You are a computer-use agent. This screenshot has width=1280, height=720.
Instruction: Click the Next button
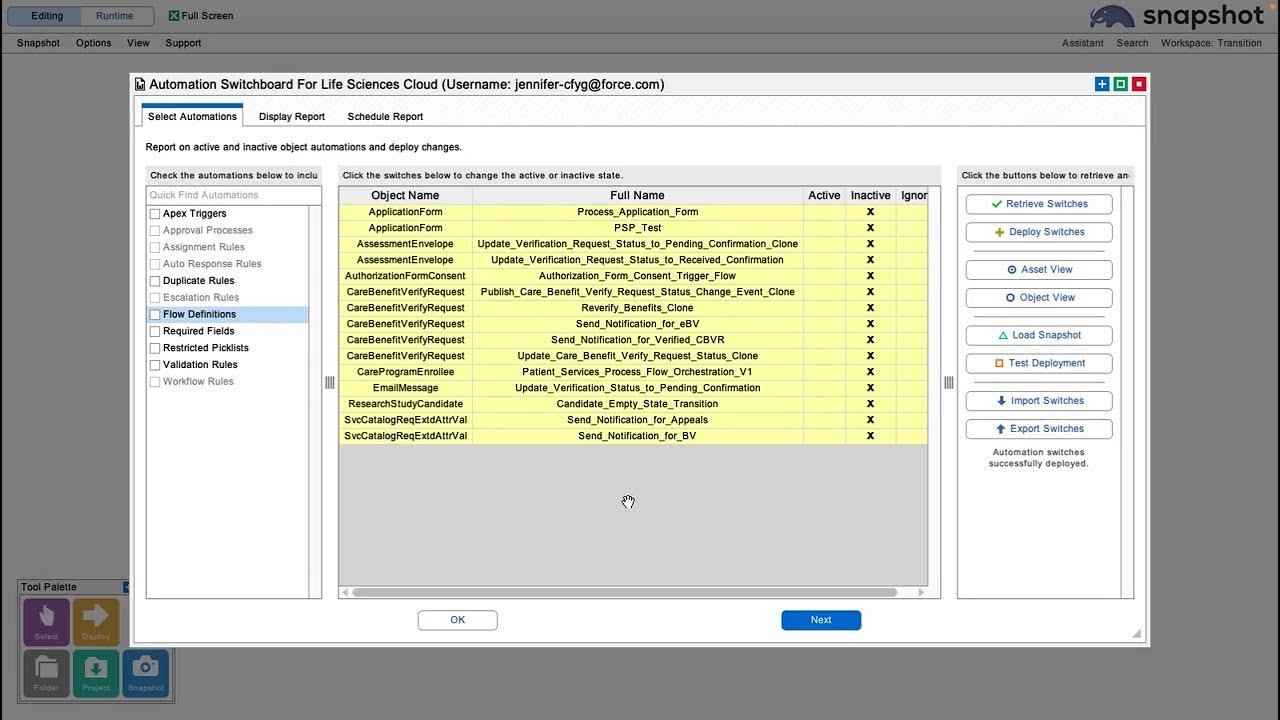point(821,620)
